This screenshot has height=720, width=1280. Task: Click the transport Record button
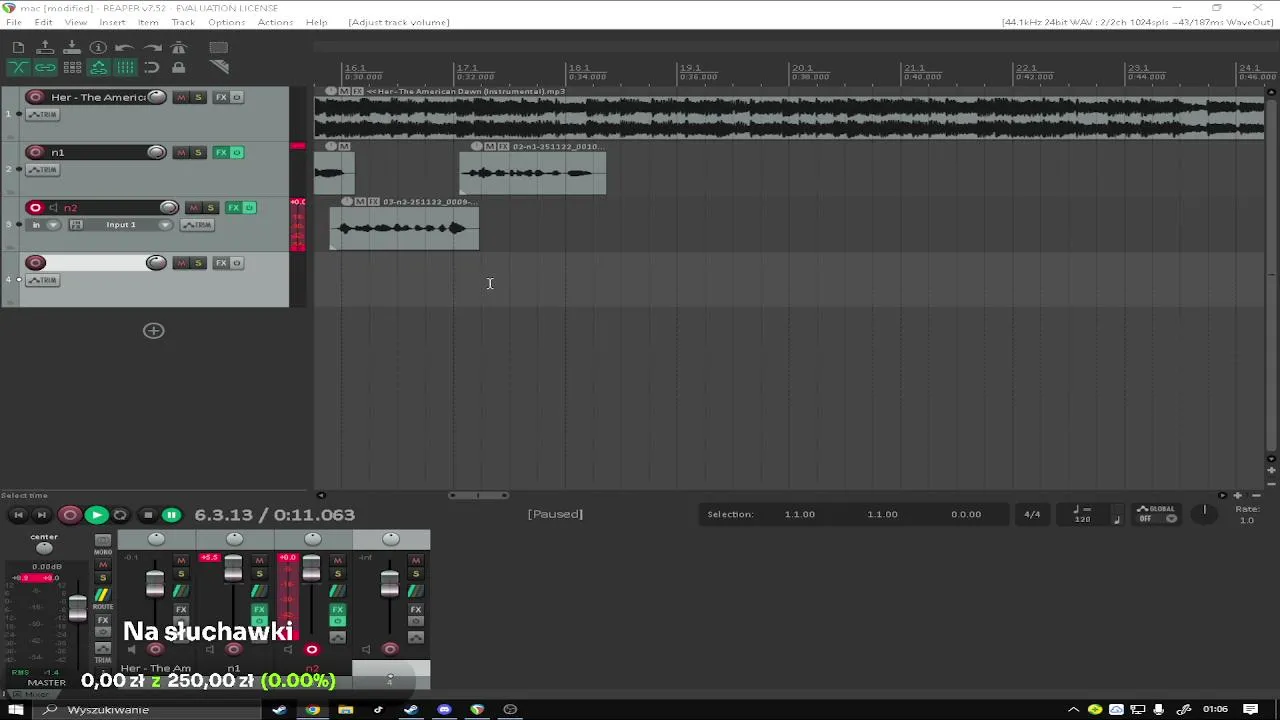(69, 515)
